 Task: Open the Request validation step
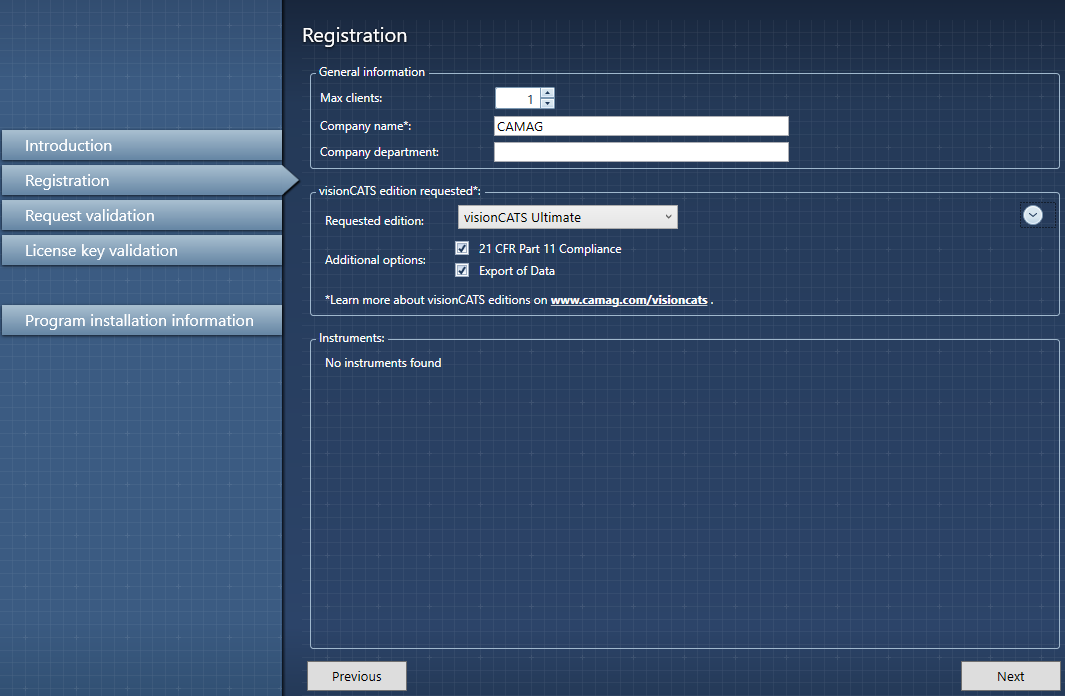click(142, 215)
